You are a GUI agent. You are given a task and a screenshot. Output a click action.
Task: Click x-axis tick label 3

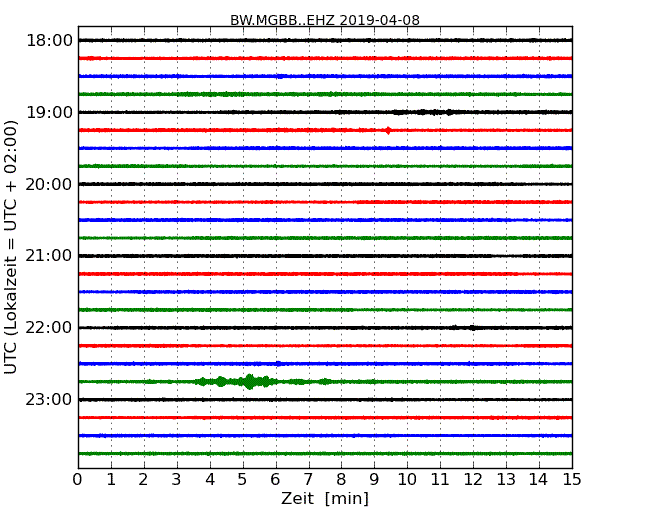177,479
